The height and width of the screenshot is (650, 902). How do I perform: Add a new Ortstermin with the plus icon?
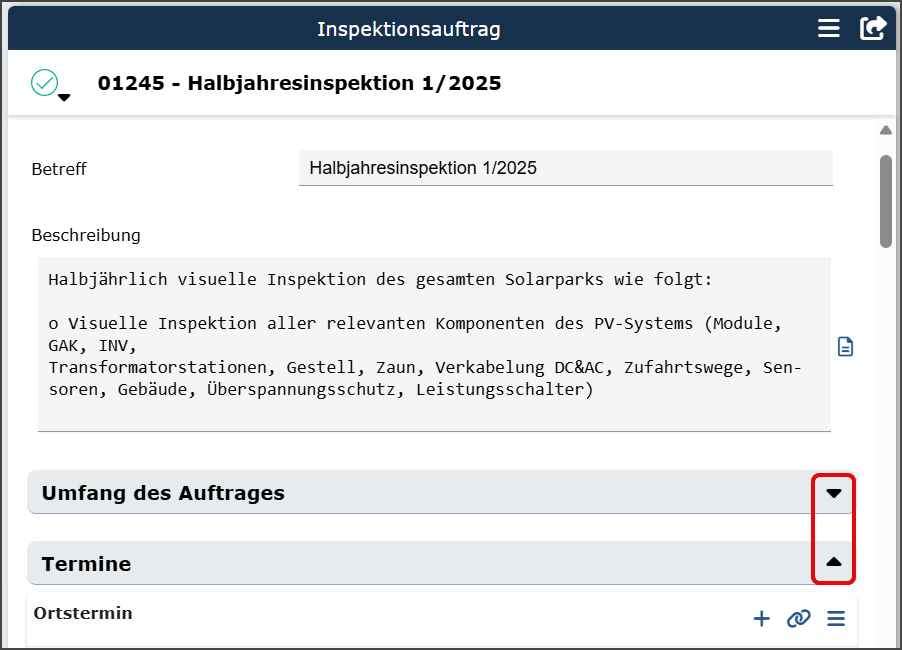pyautogui.click(x=762, y=618)
